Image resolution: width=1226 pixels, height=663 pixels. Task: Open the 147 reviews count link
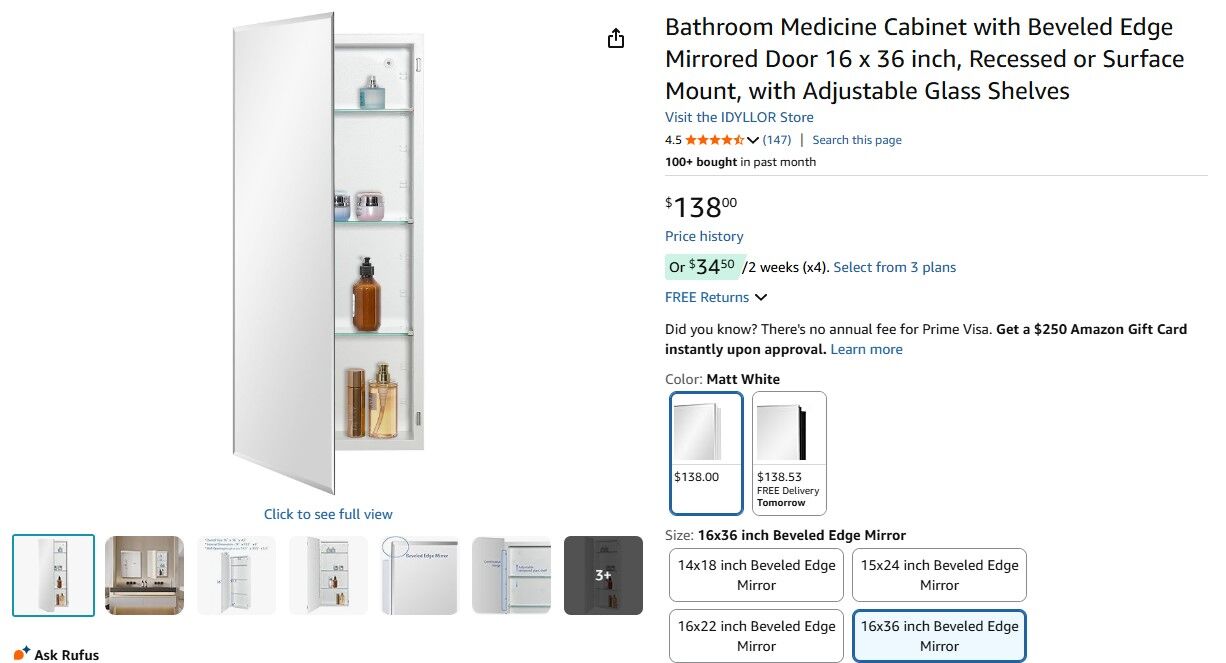coord(777,140)
